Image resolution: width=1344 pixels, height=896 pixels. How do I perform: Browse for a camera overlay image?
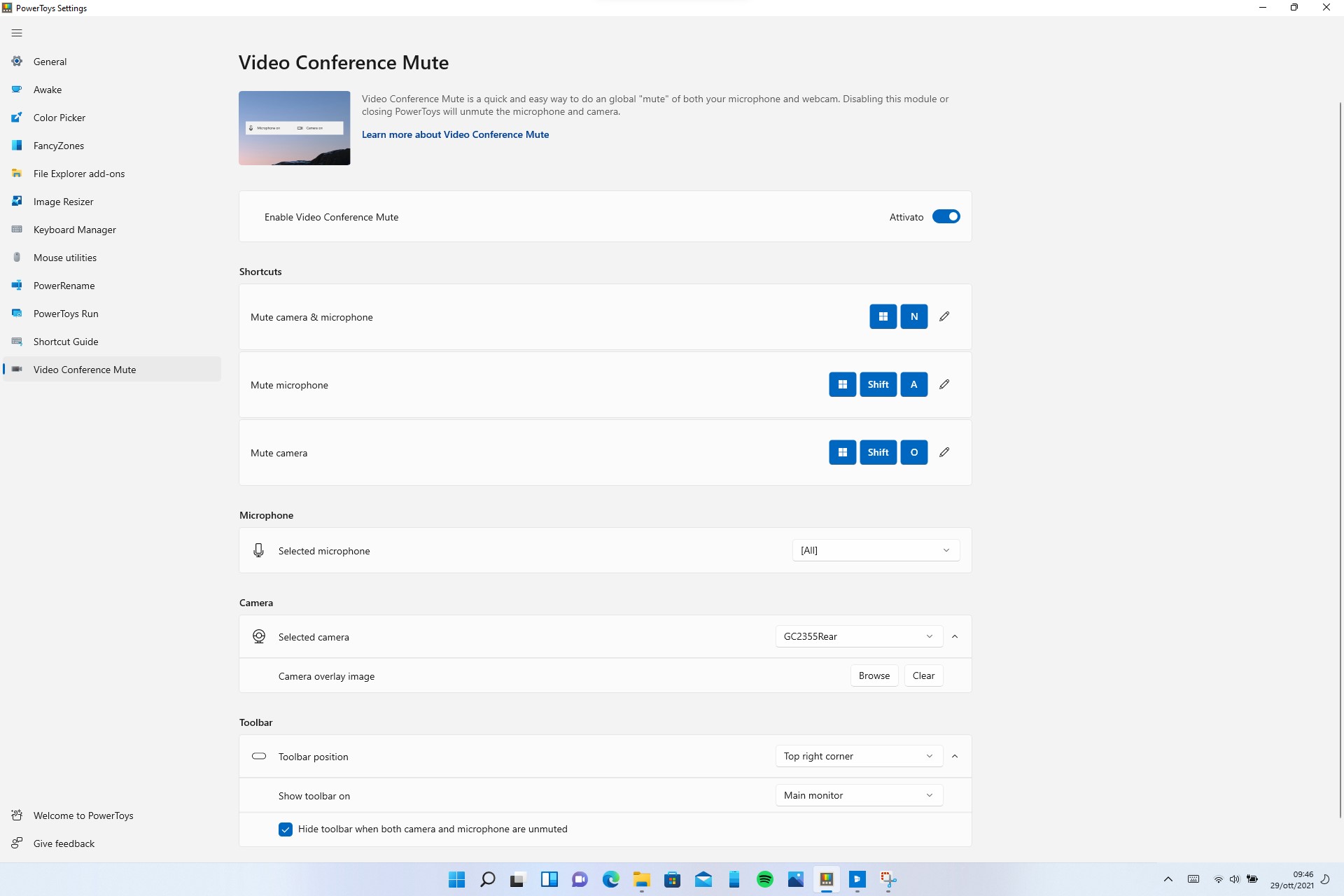[874, 675]
